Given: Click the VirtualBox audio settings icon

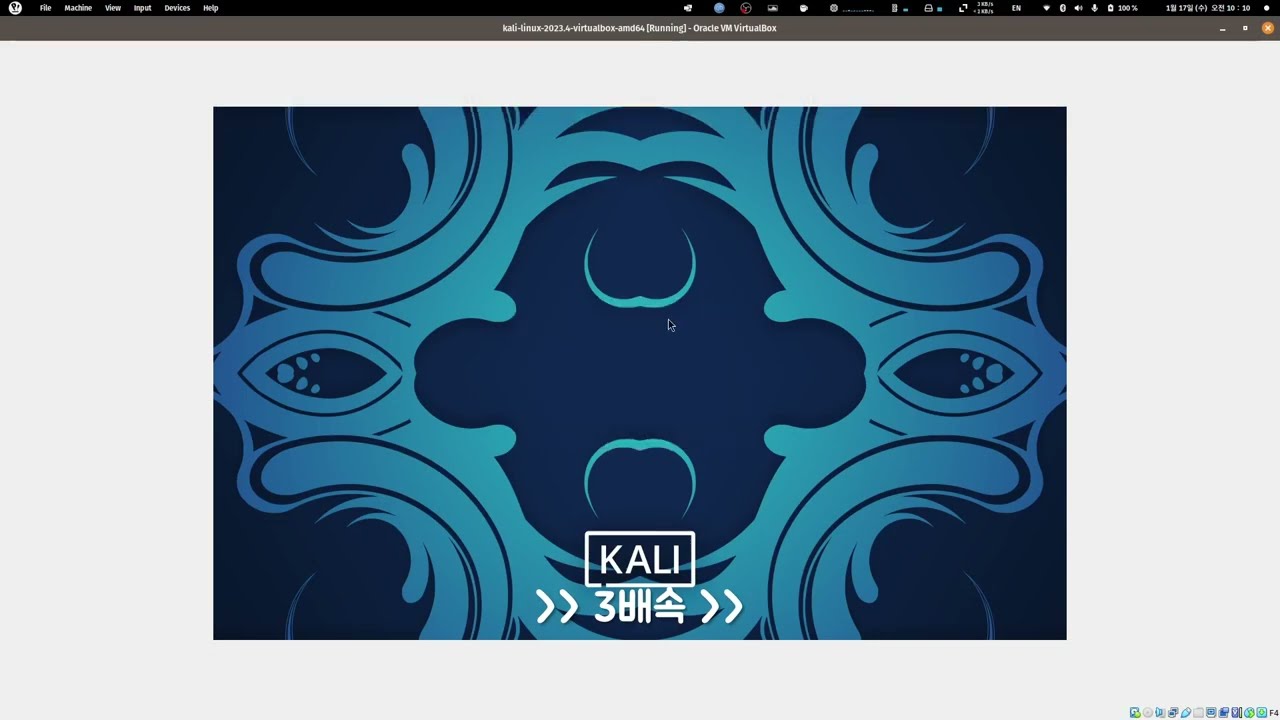Looking at the screenshot, I should coord(1160,713).
